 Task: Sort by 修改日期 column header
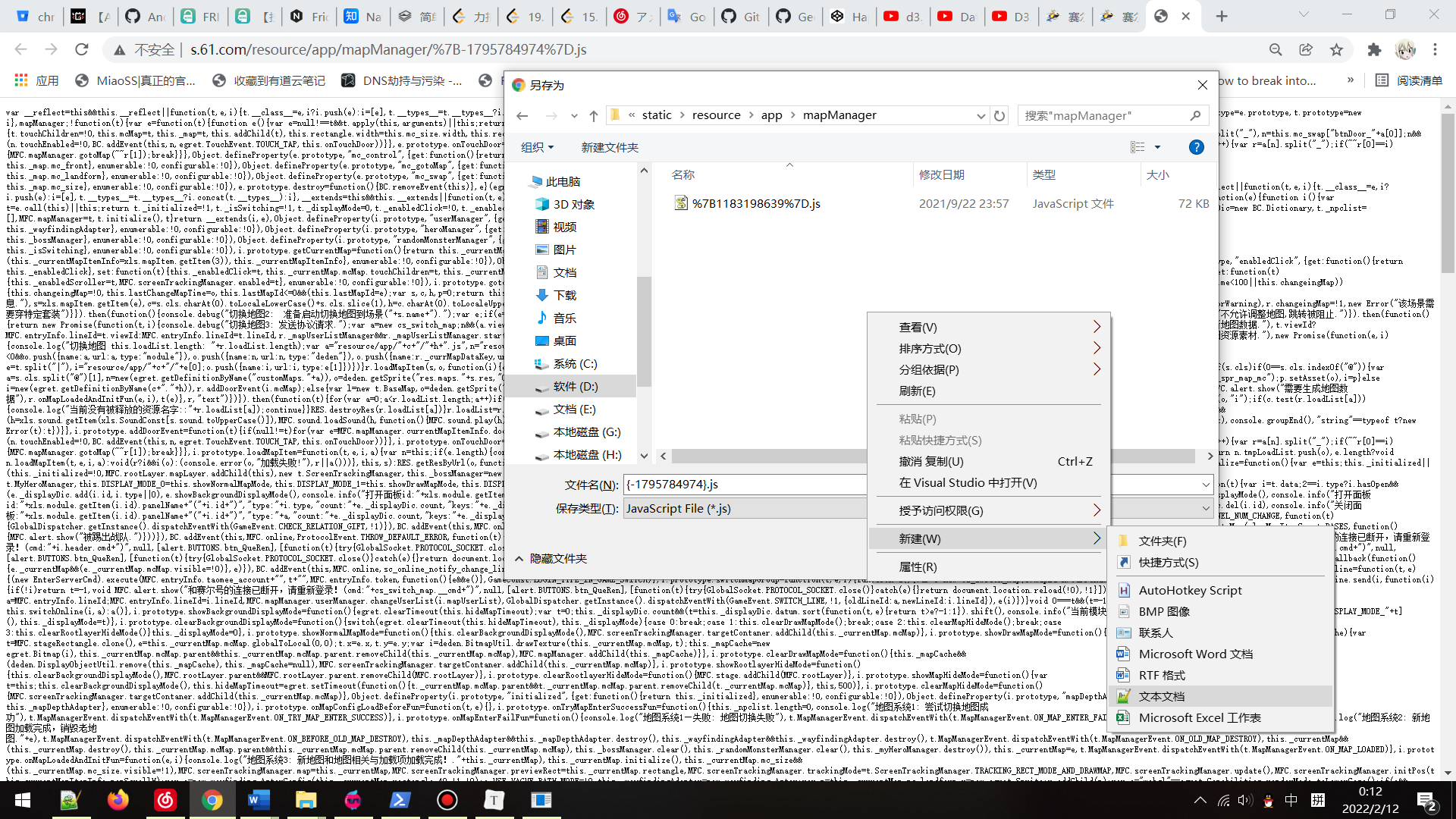pyautogui.click(x=942, y=174)
